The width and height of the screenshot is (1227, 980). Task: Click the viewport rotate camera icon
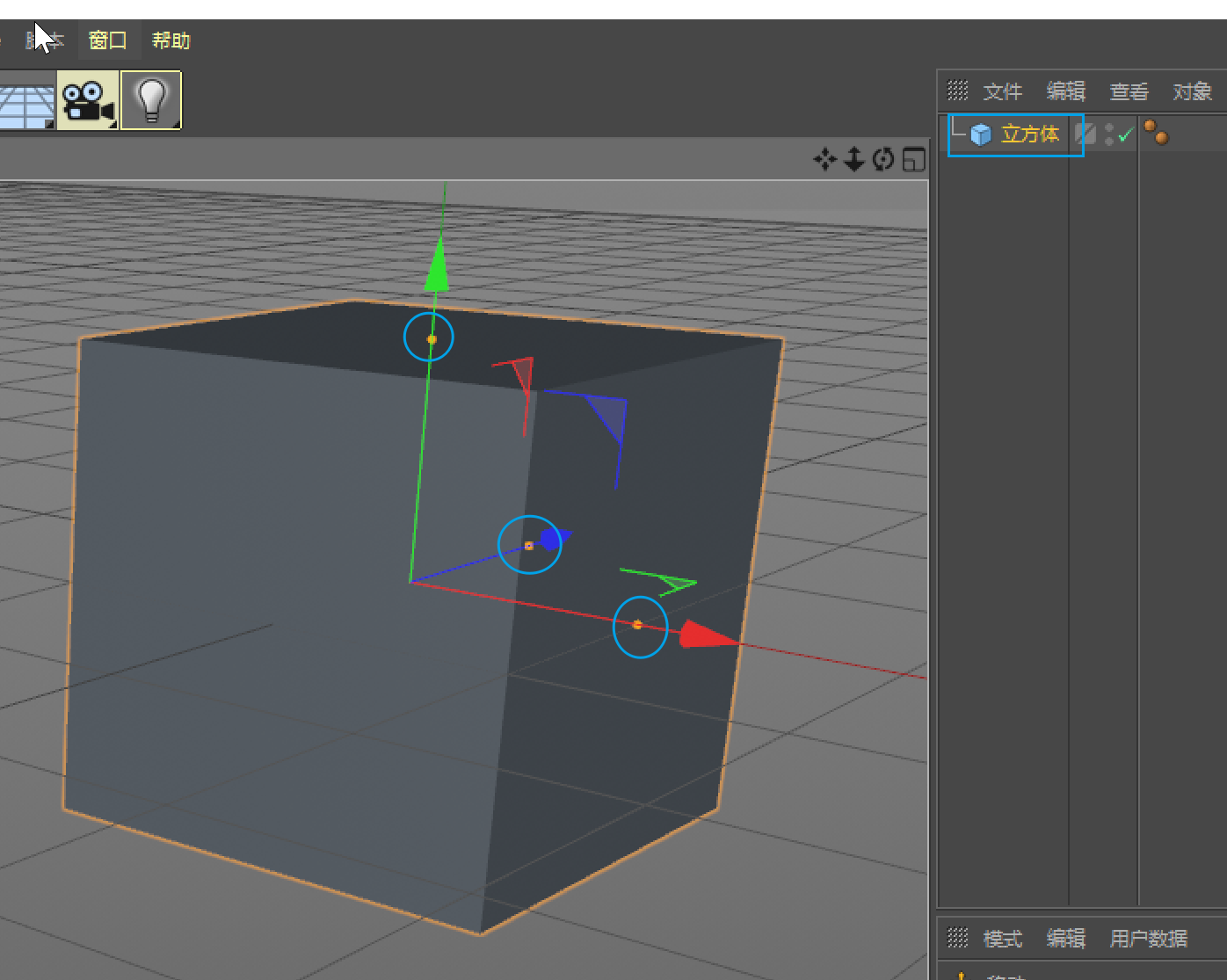(x=883, y=159)
